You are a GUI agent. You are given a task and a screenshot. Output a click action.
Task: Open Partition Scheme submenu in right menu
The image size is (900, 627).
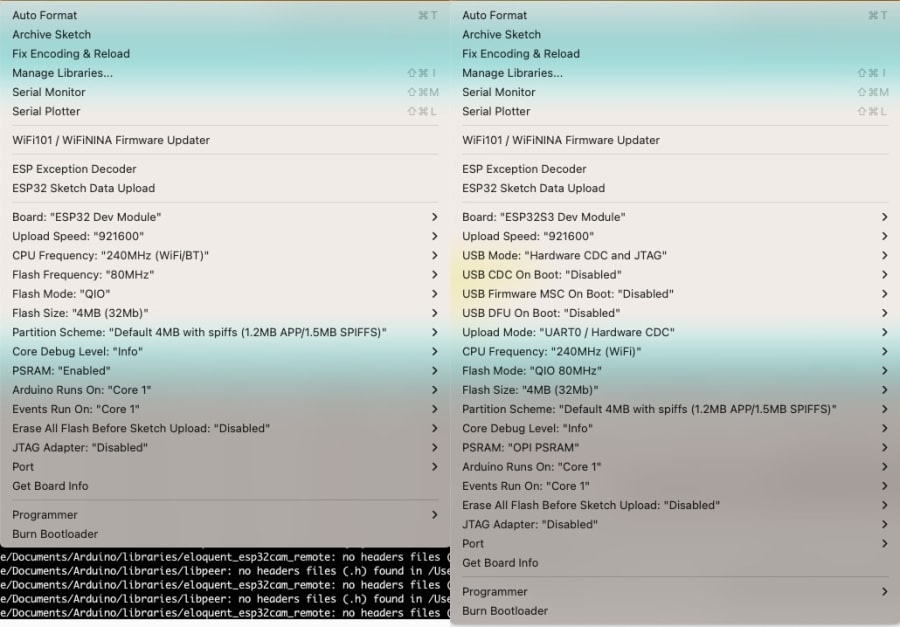point(675,409)
